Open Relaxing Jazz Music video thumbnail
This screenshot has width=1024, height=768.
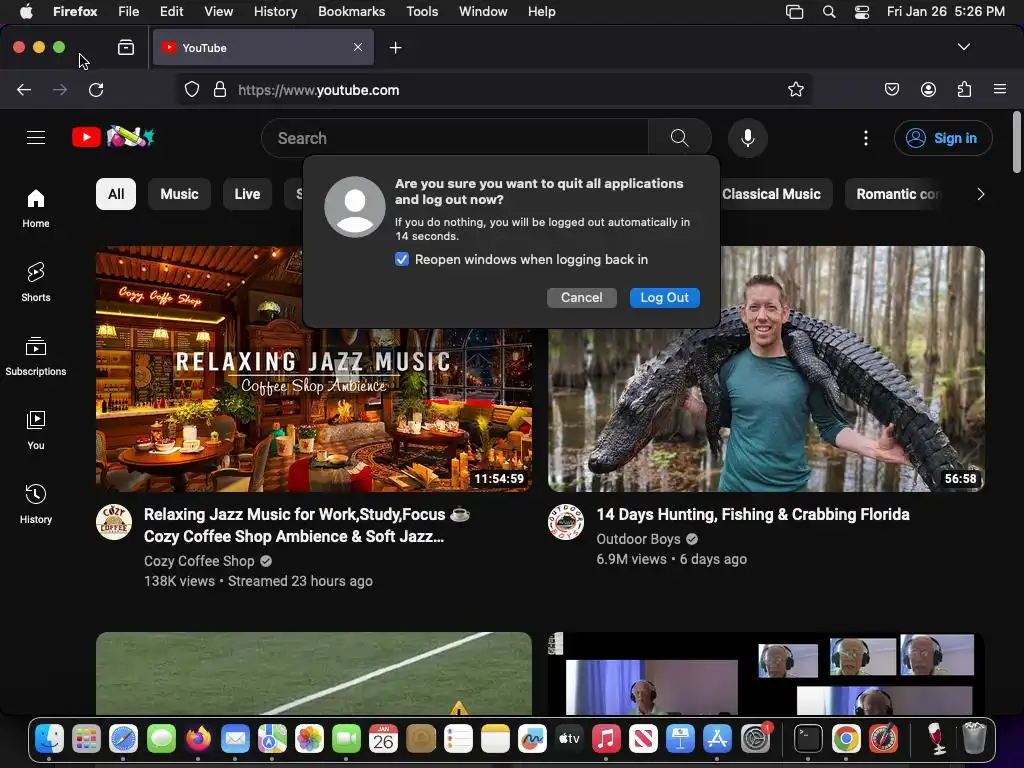pos(313,368)
